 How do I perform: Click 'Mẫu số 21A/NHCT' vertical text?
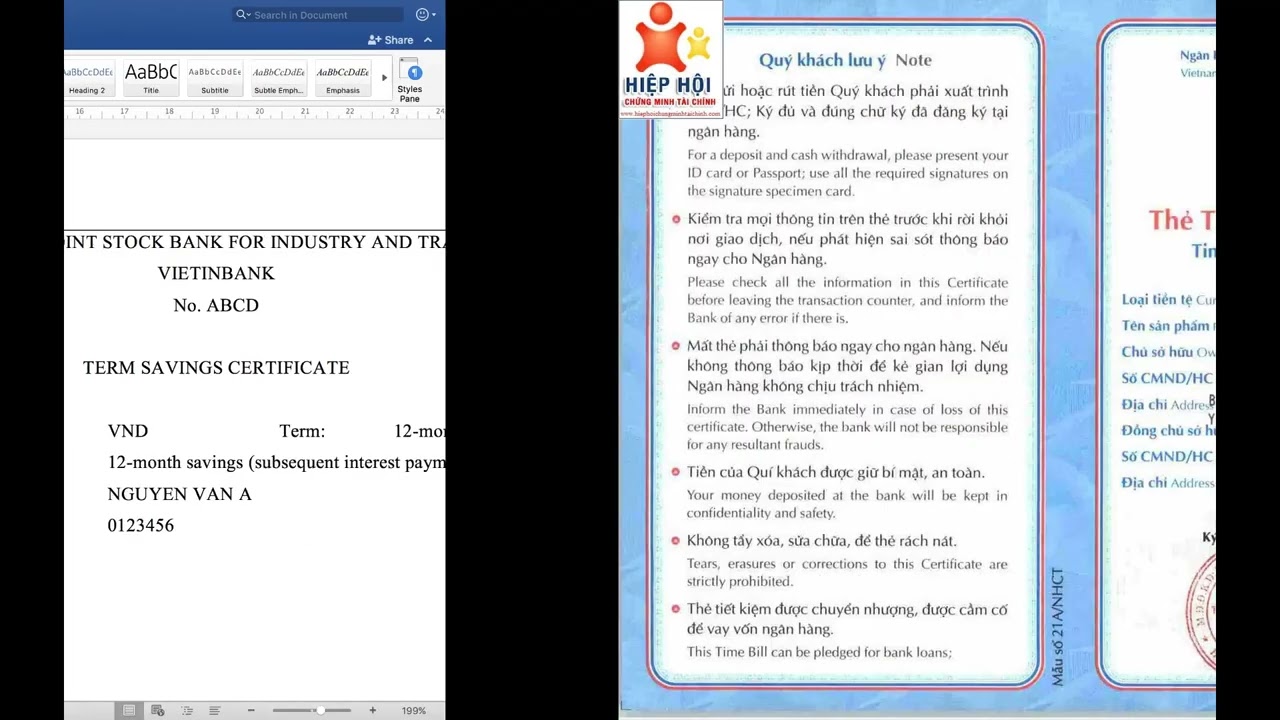click(1057, 627)
